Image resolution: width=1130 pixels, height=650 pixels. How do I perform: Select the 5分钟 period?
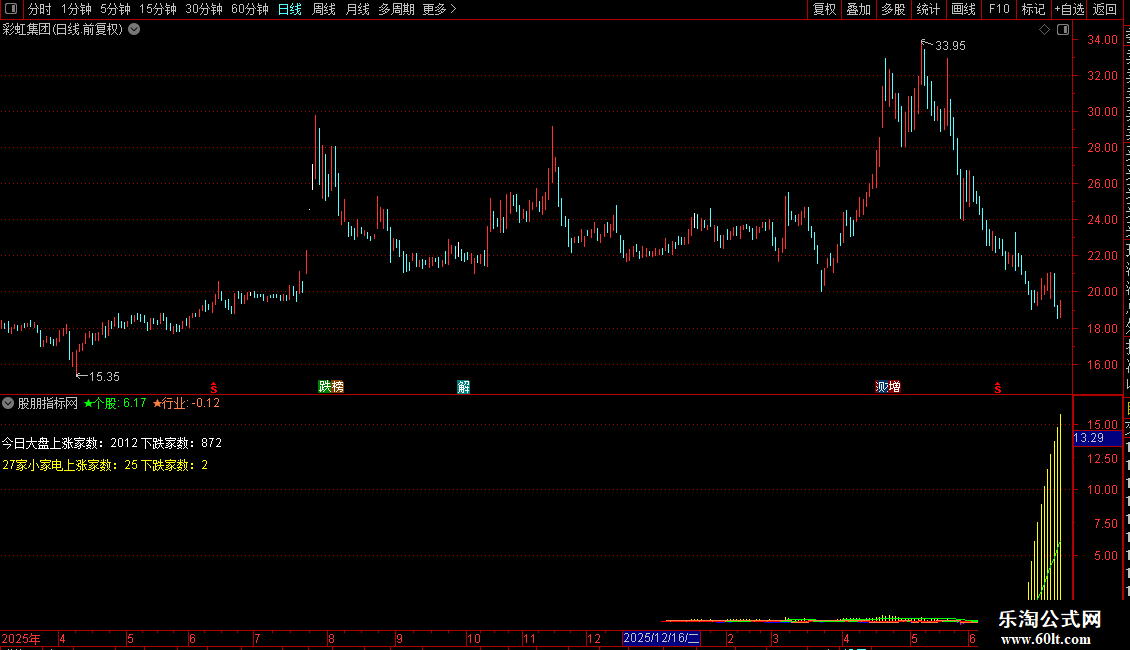coord(115,9)
